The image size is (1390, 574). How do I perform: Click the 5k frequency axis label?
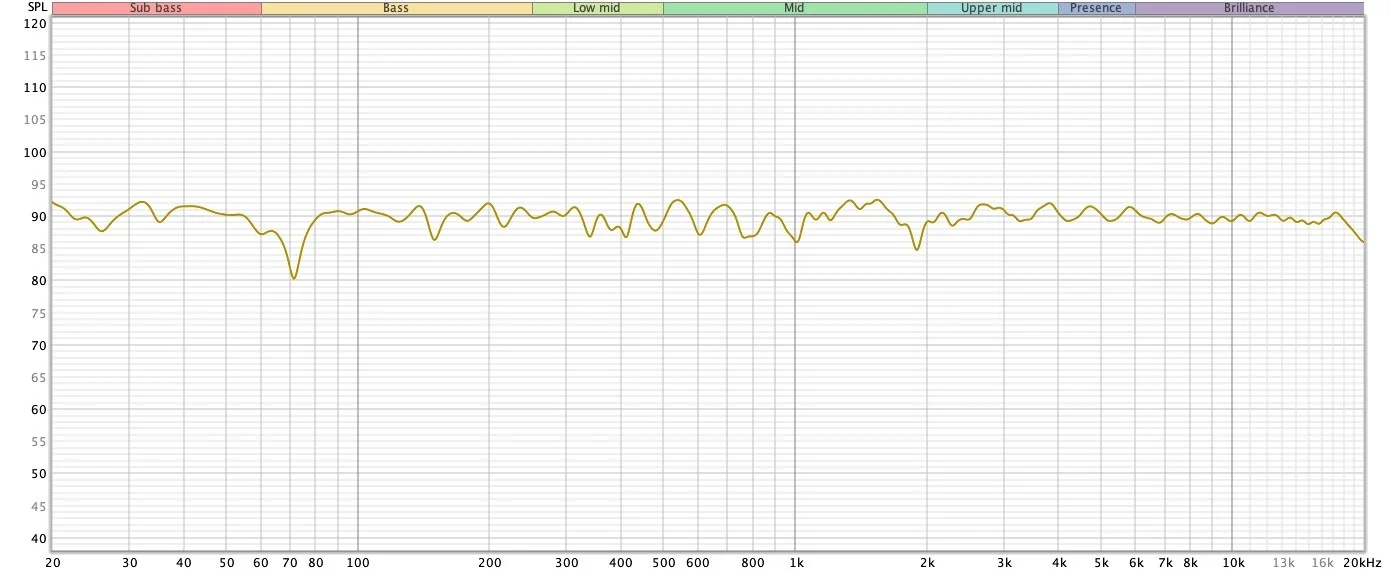pos(1101,563)
